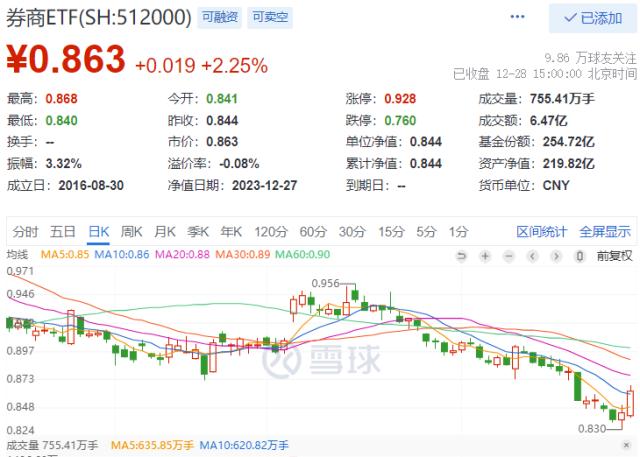The width and height of the screenshot is (640, 457).
Task: Click the 可卖空 tag
Action: coord(270,17)
